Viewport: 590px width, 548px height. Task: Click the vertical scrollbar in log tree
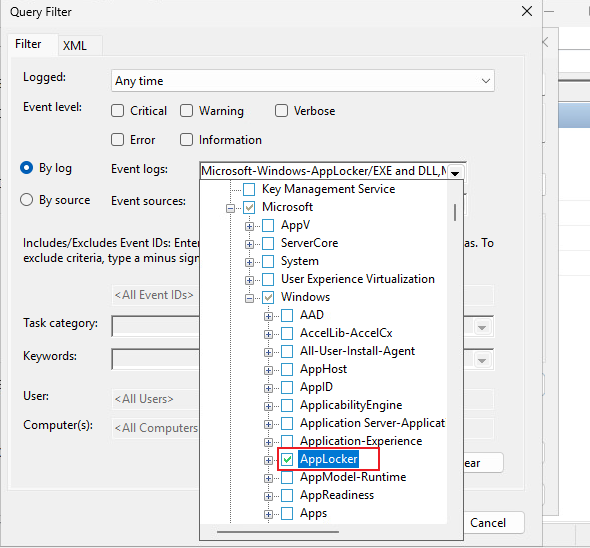click(455, 213)
